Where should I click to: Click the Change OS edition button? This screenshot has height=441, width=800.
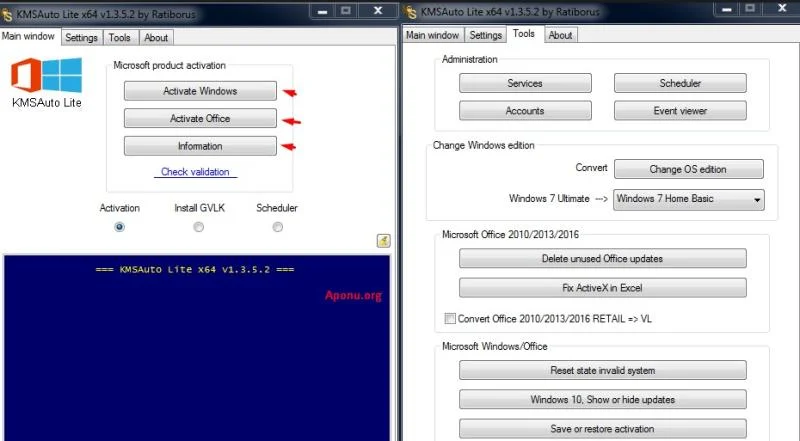coord(689,169)
